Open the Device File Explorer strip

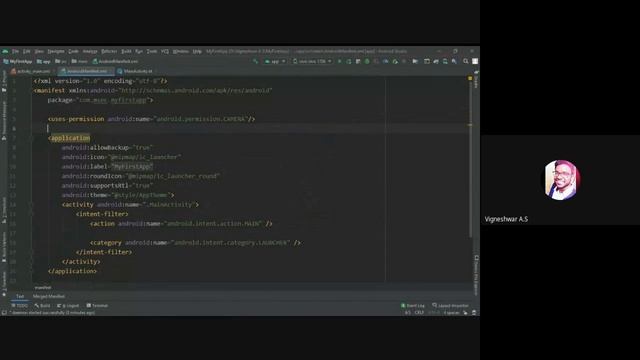click(476, 274)
